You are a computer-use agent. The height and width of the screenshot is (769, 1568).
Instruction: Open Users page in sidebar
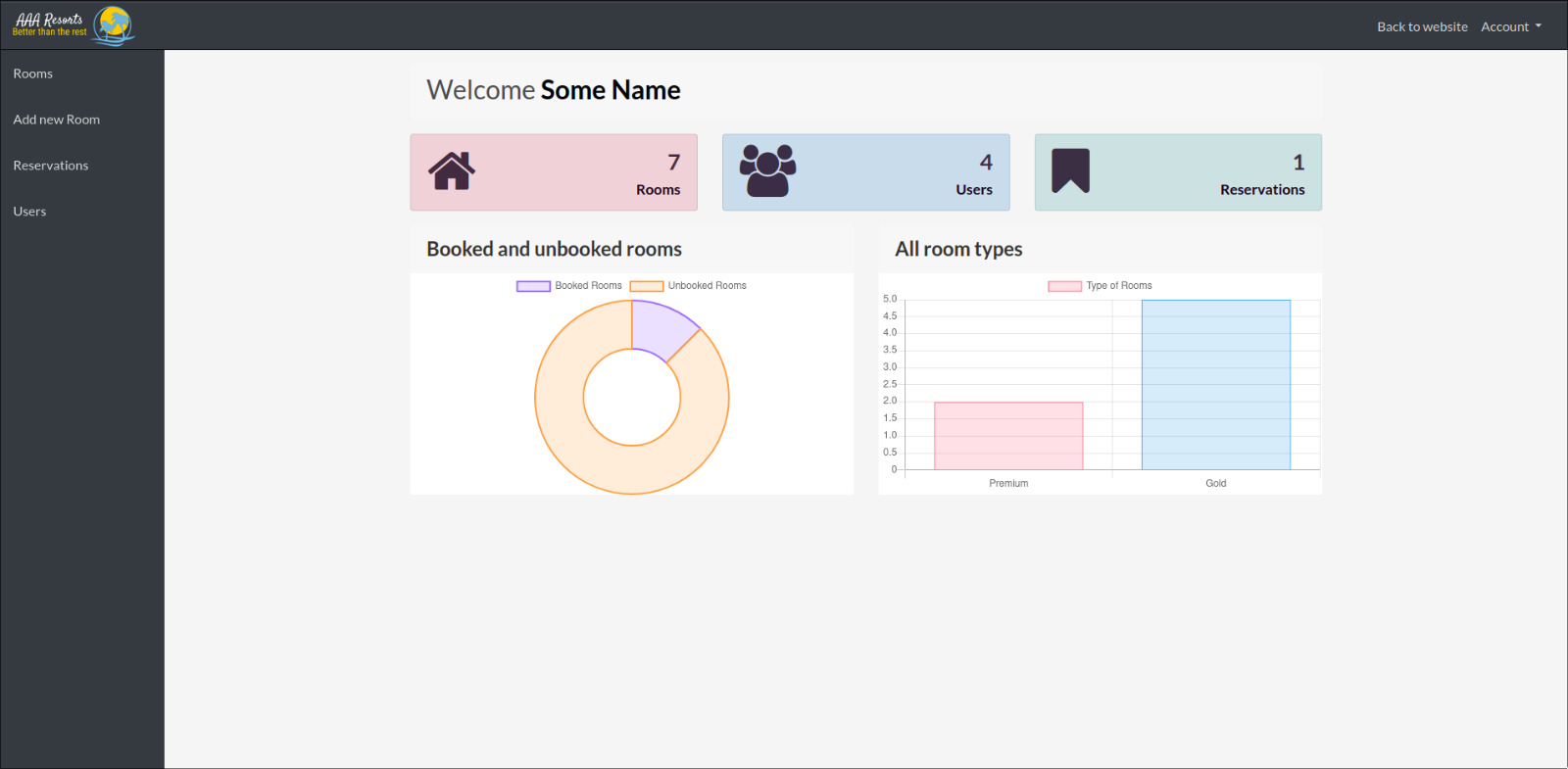coord(29,212)
